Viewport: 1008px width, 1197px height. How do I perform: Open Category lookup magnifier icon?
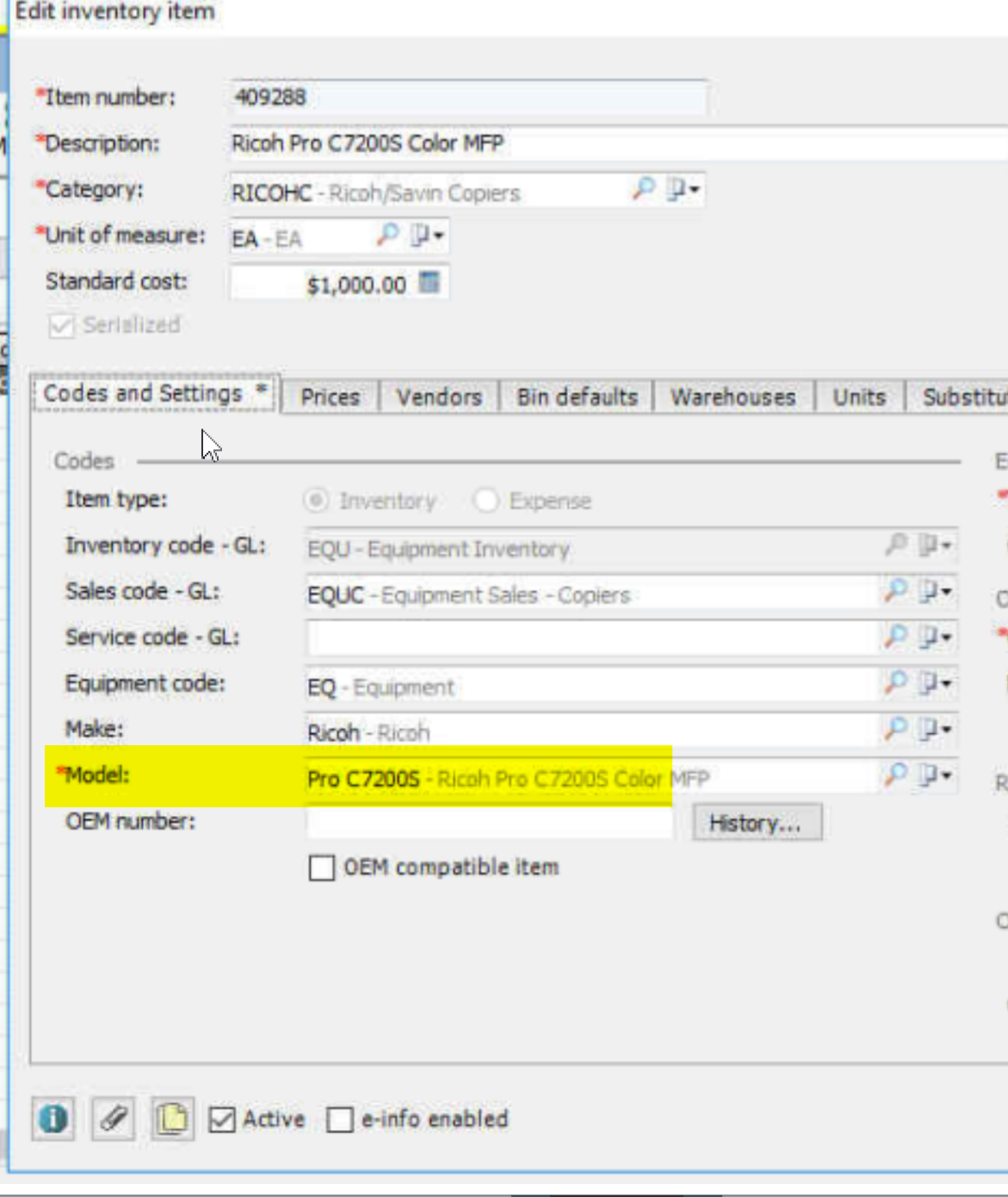pos(643,188)
